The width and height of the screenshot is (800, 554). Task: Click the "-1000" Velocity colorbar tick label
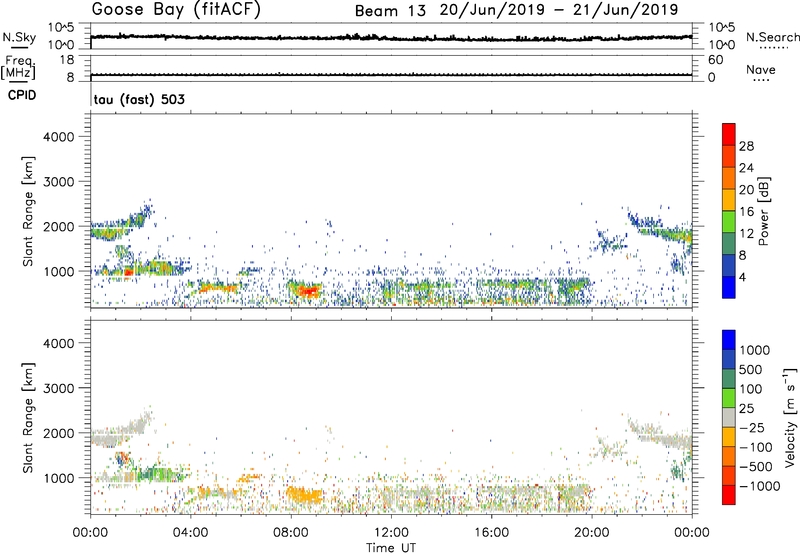[x=759, y=486]
